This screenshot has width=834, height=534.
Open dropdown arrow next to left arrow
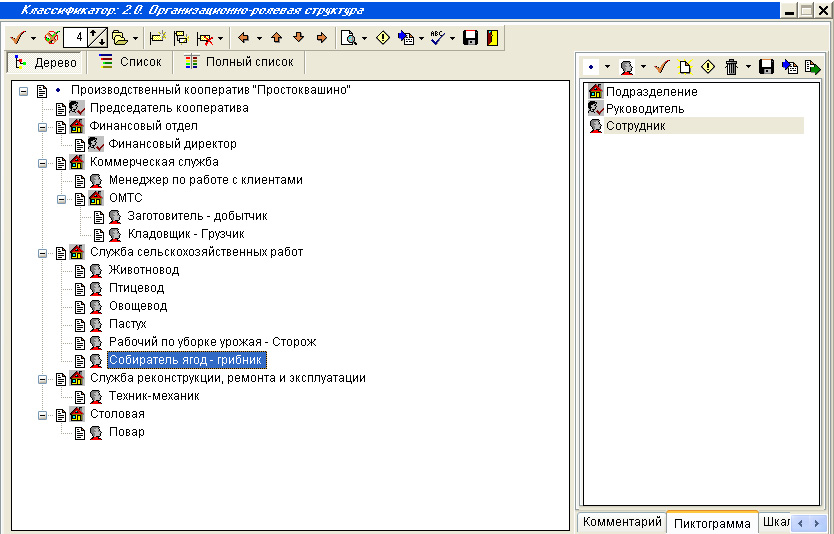[259, 38]
